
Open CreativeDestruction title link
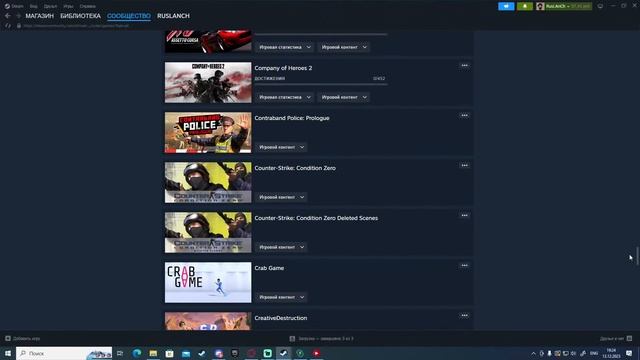click(281, 318)
